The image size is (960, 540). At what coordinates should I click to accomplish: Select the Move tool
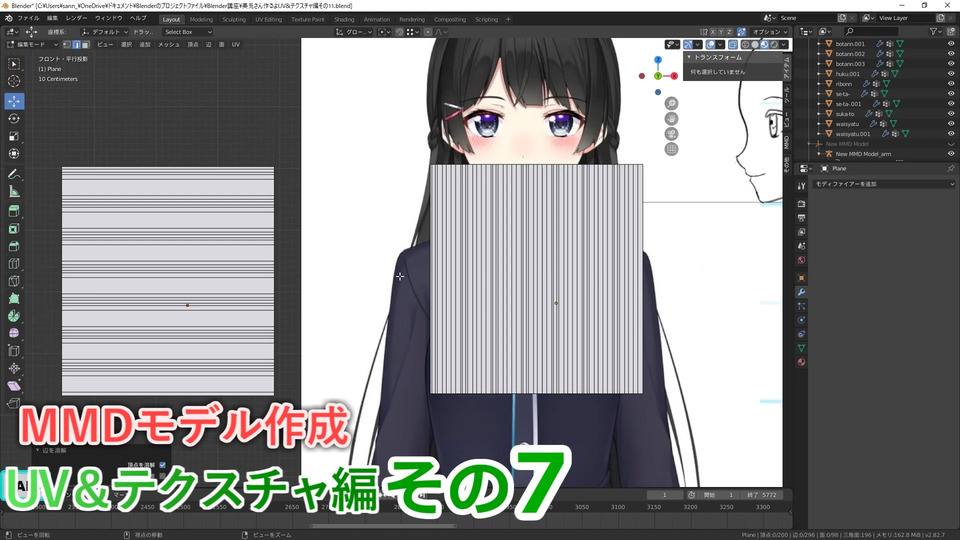click(x=13, y=101)
